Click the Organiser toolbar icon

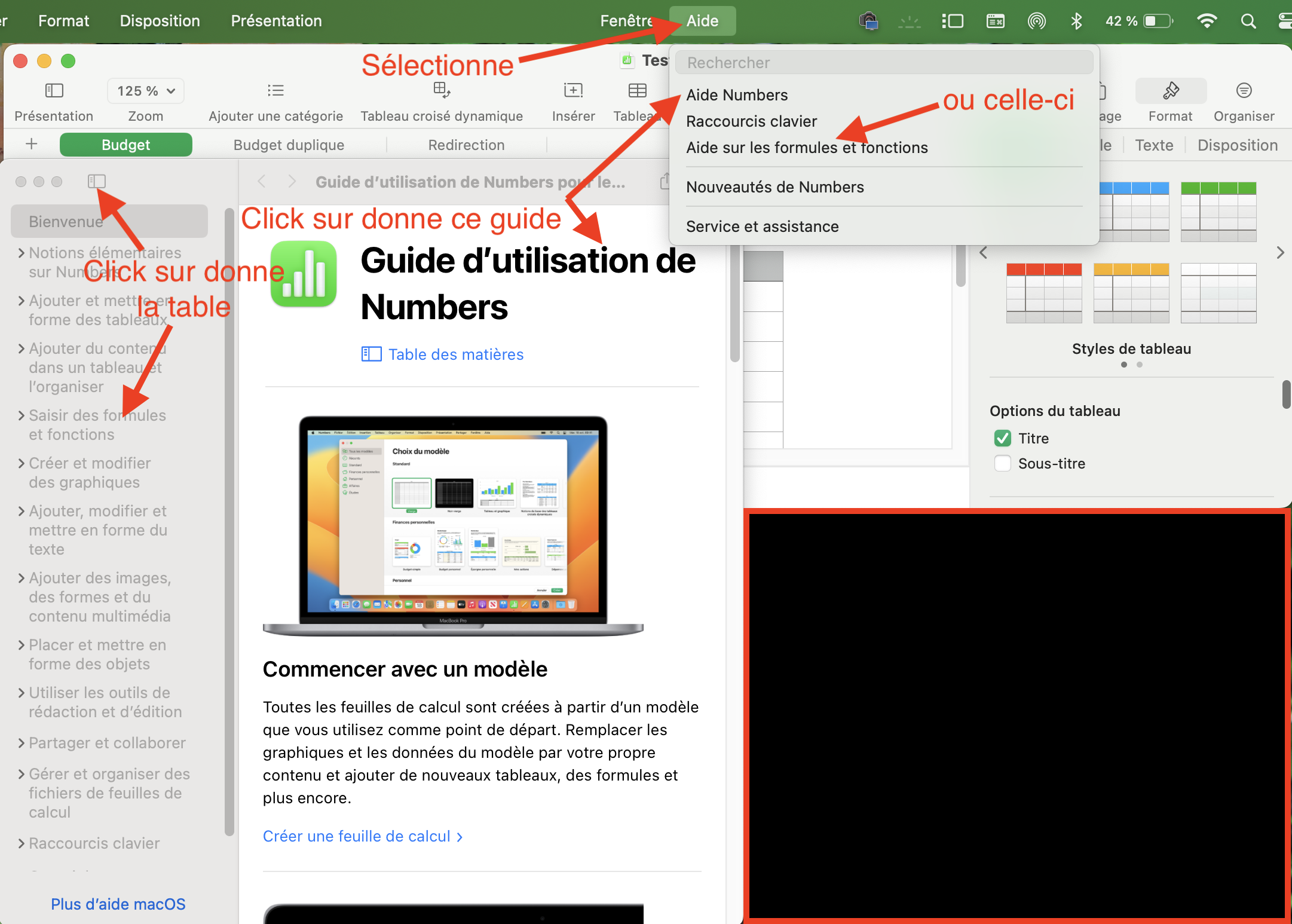pyautogui.click(x=1244, y=91)
